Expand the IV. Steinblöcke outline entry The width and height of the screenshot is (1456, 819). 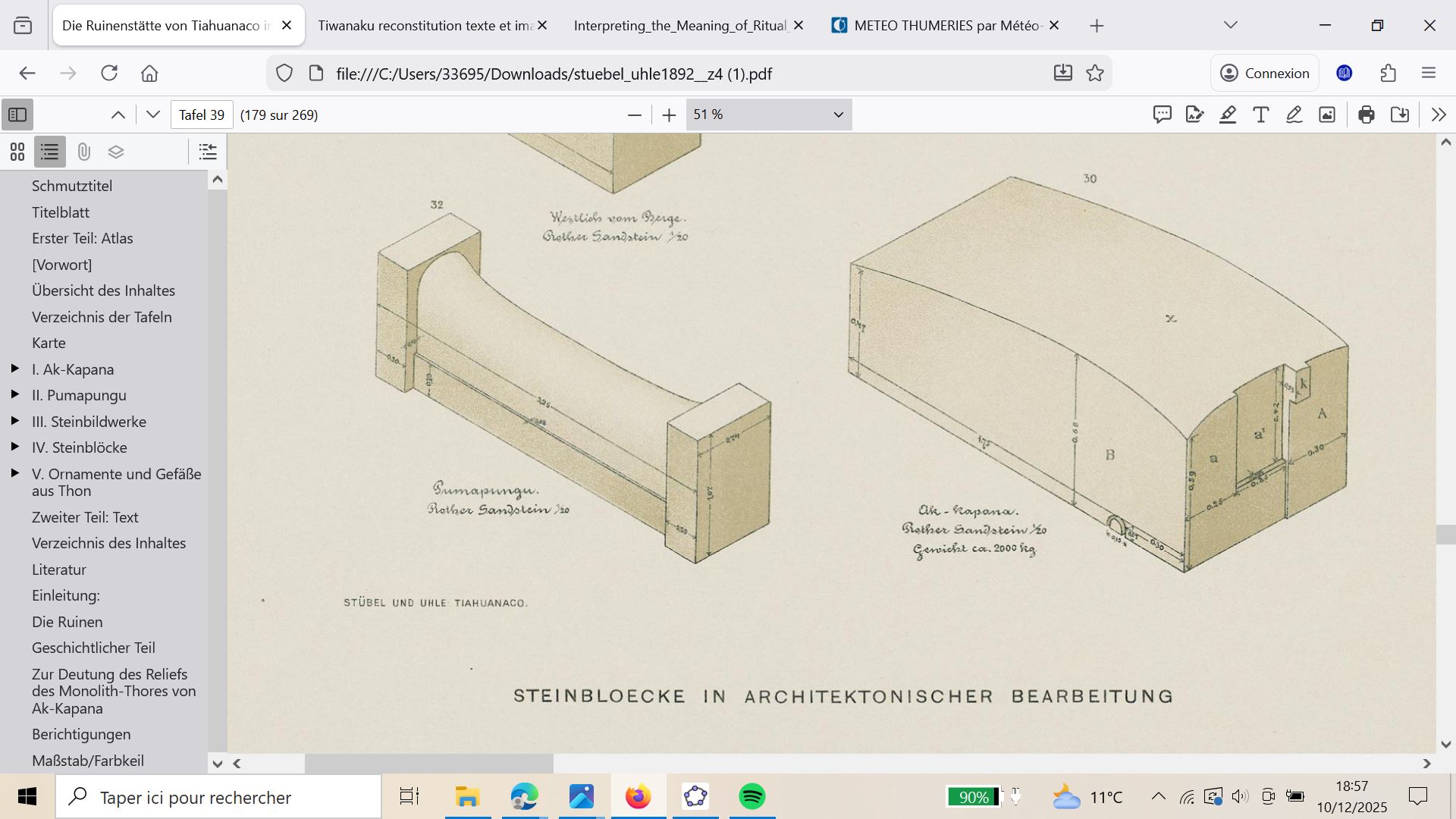tap(14, 447)
